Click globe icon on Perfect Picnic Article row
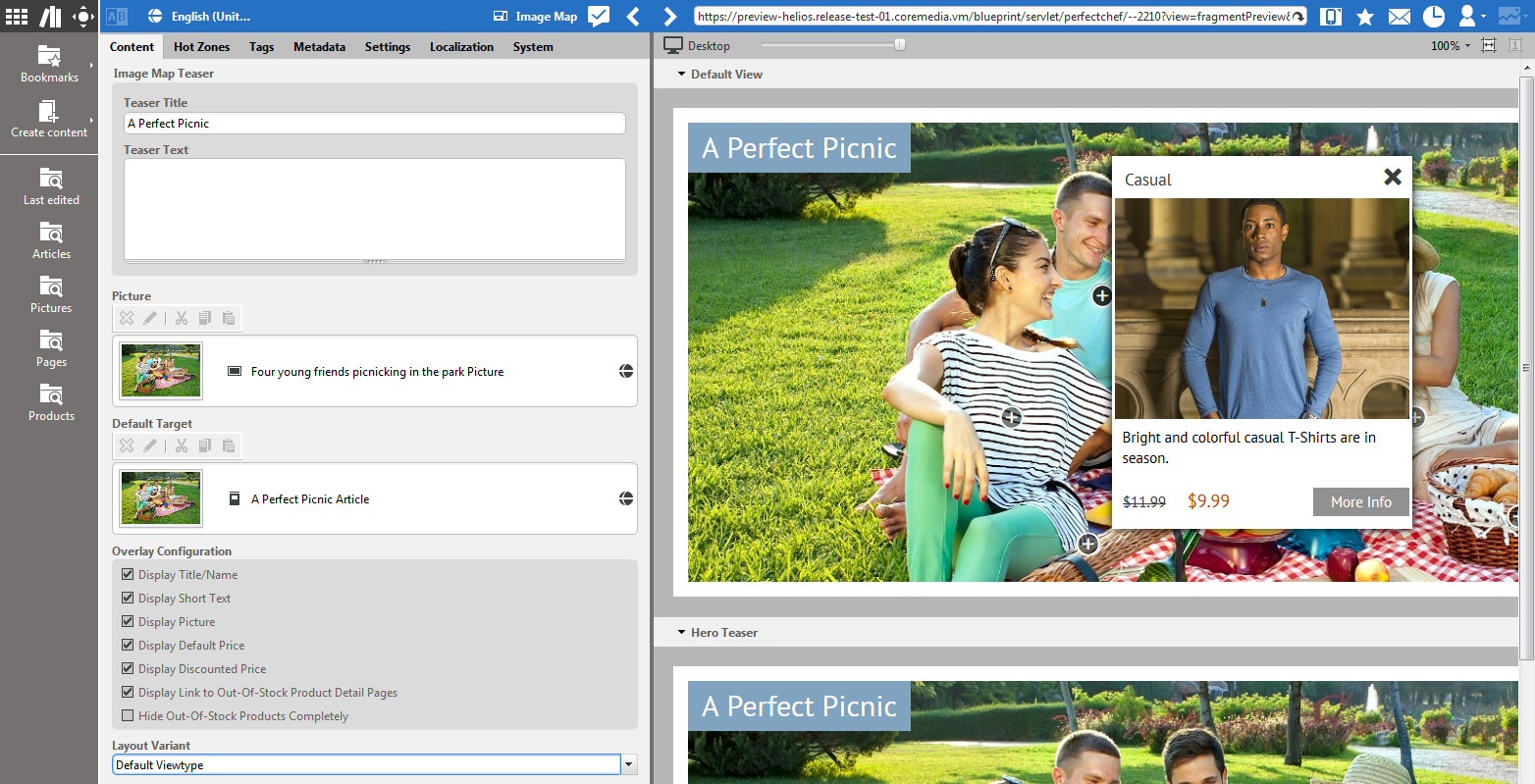 point(626,498)
